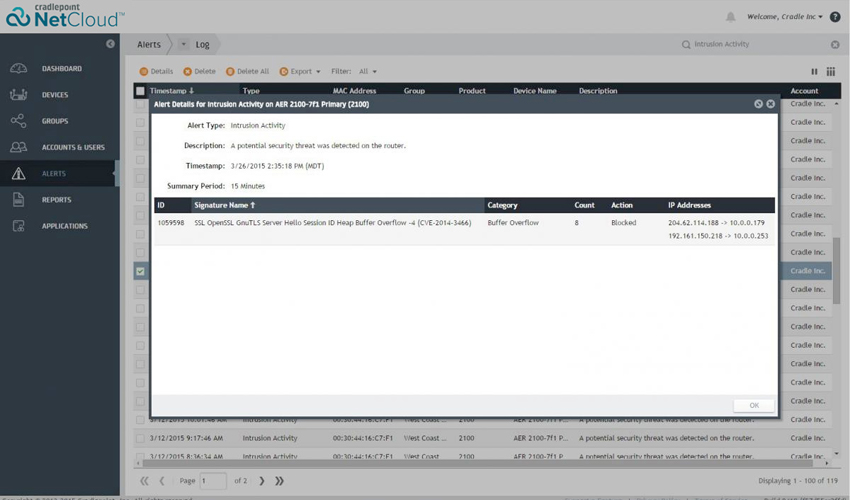Open the Reports document icon
This screenshot has height=500, width=850.
tap(18, 200)
